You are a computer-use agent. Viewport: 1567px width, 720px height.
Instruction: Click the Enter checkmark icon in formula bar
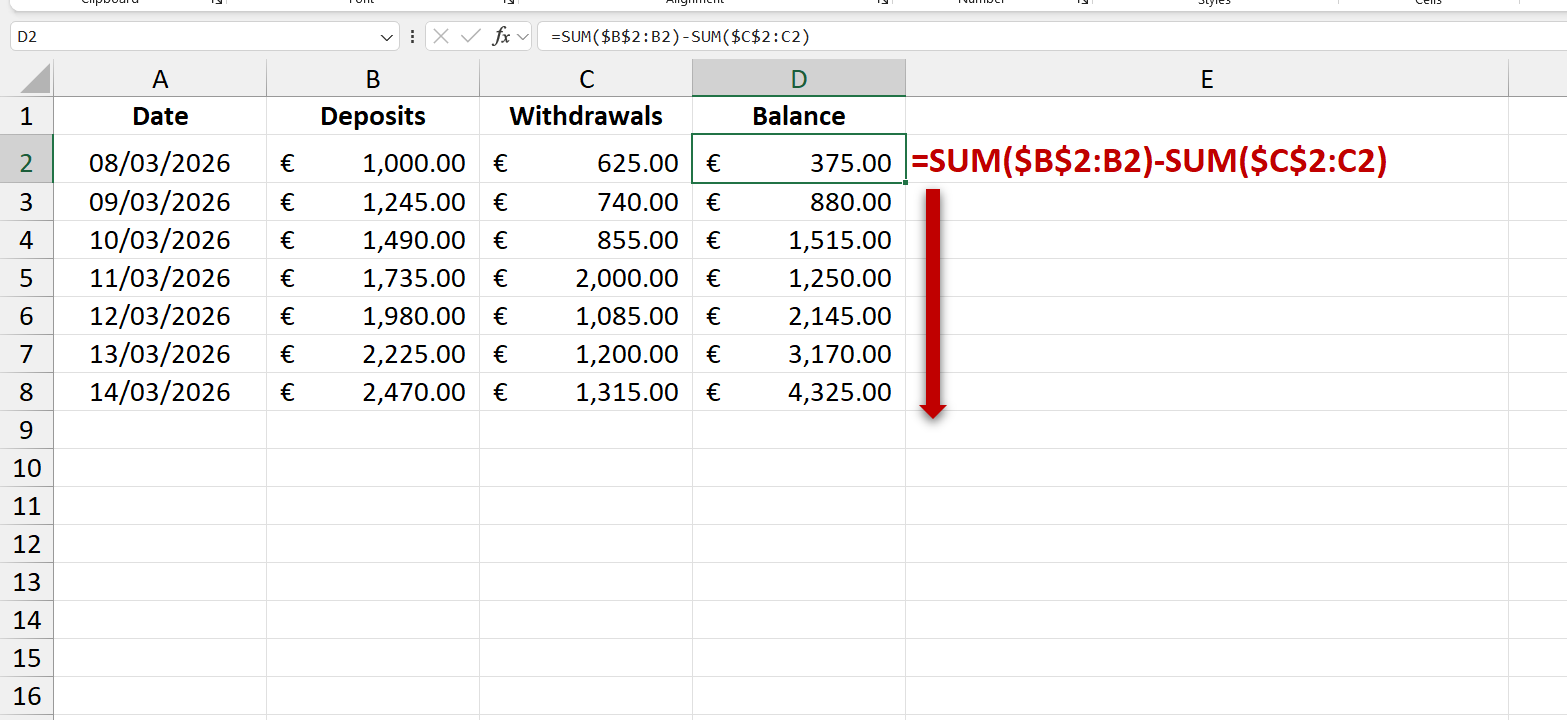click(x=471, y=37)
